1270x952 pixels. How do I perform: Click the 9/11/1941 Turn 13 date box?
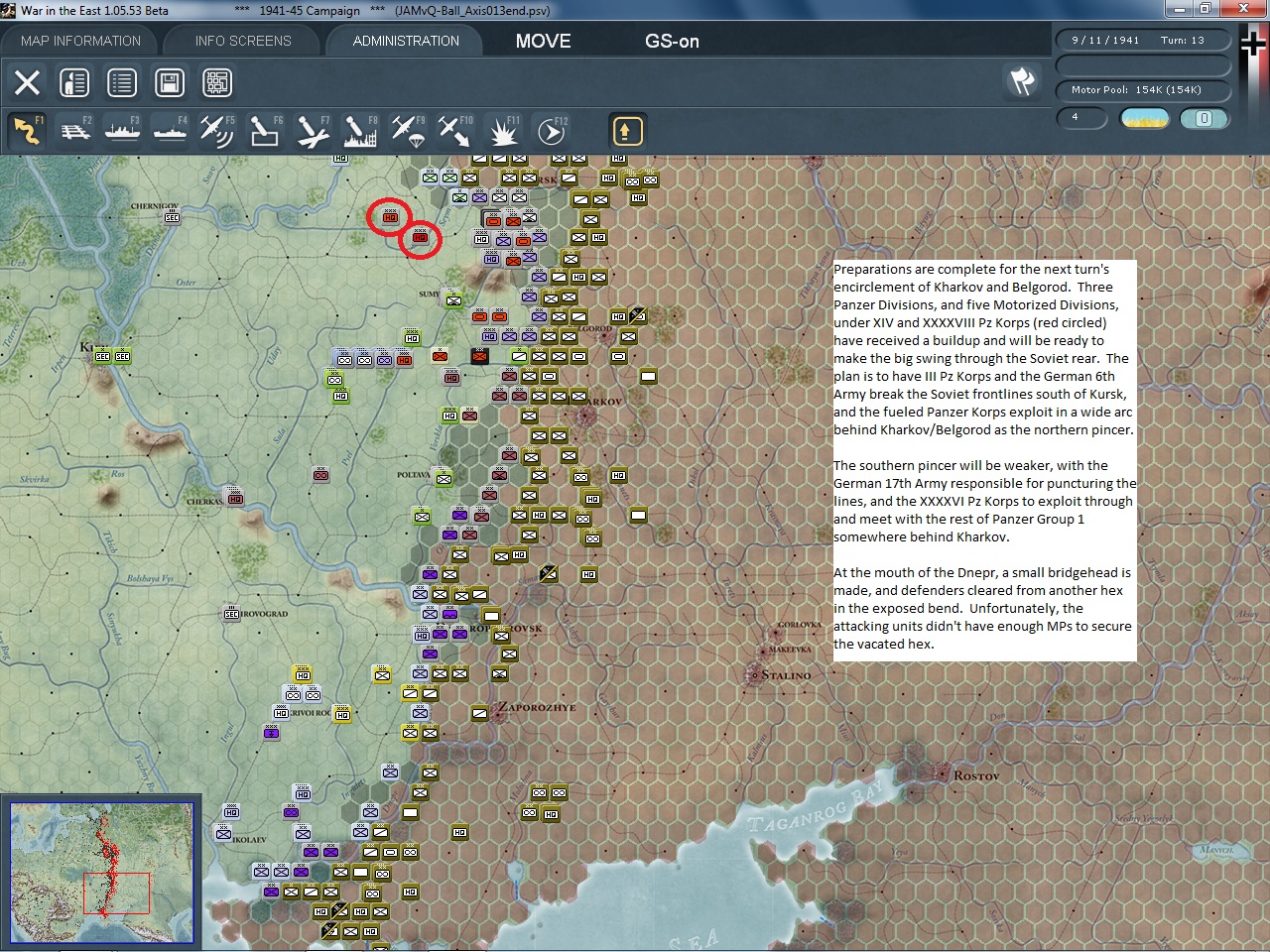[x=1143, y=41]
